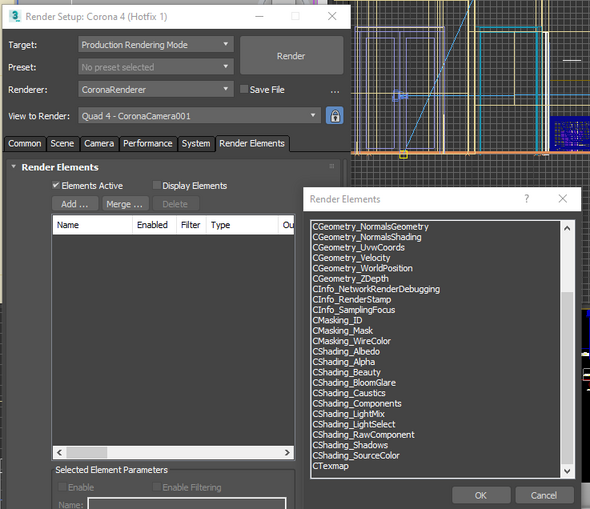Screen dimensions: 590x509
Task: Click OK in Render Elements dialog
Action: tap(481, 495)
